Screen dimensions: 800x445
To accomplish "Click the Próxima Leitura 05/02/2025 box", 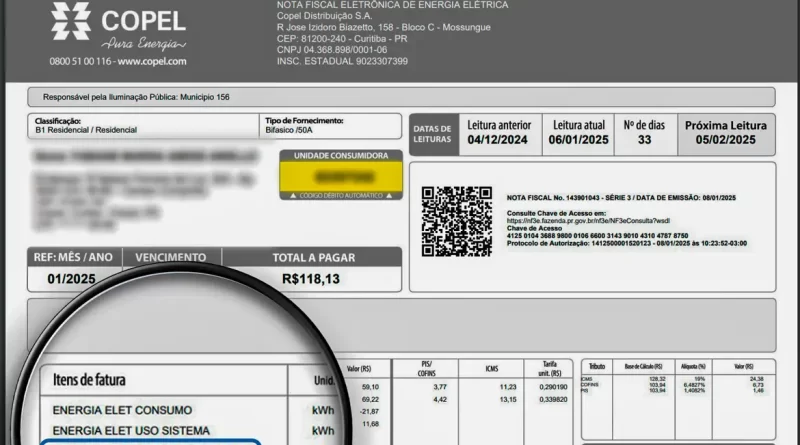I will point(726,133).
